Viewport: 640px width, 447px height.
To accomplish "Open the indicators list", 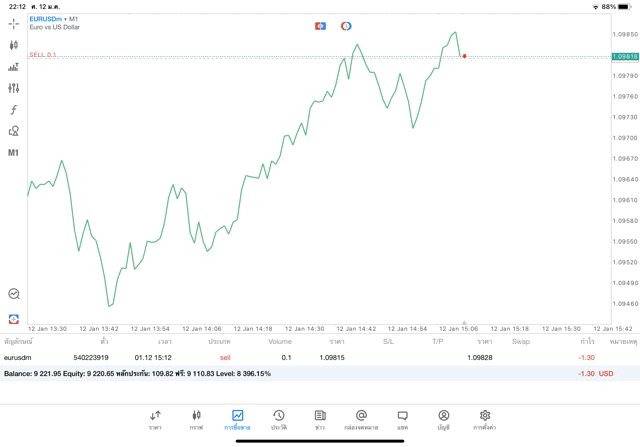I will pyautogui.click(x=13, y=67).
